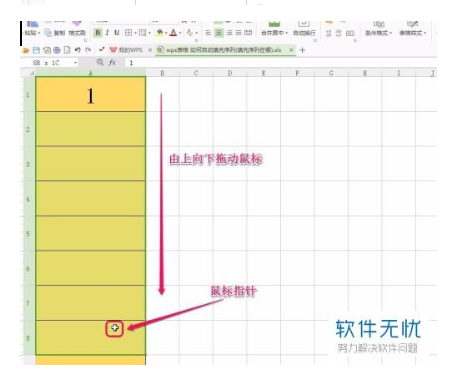Open the Name Box dropdown arrow

coord(75,63)
